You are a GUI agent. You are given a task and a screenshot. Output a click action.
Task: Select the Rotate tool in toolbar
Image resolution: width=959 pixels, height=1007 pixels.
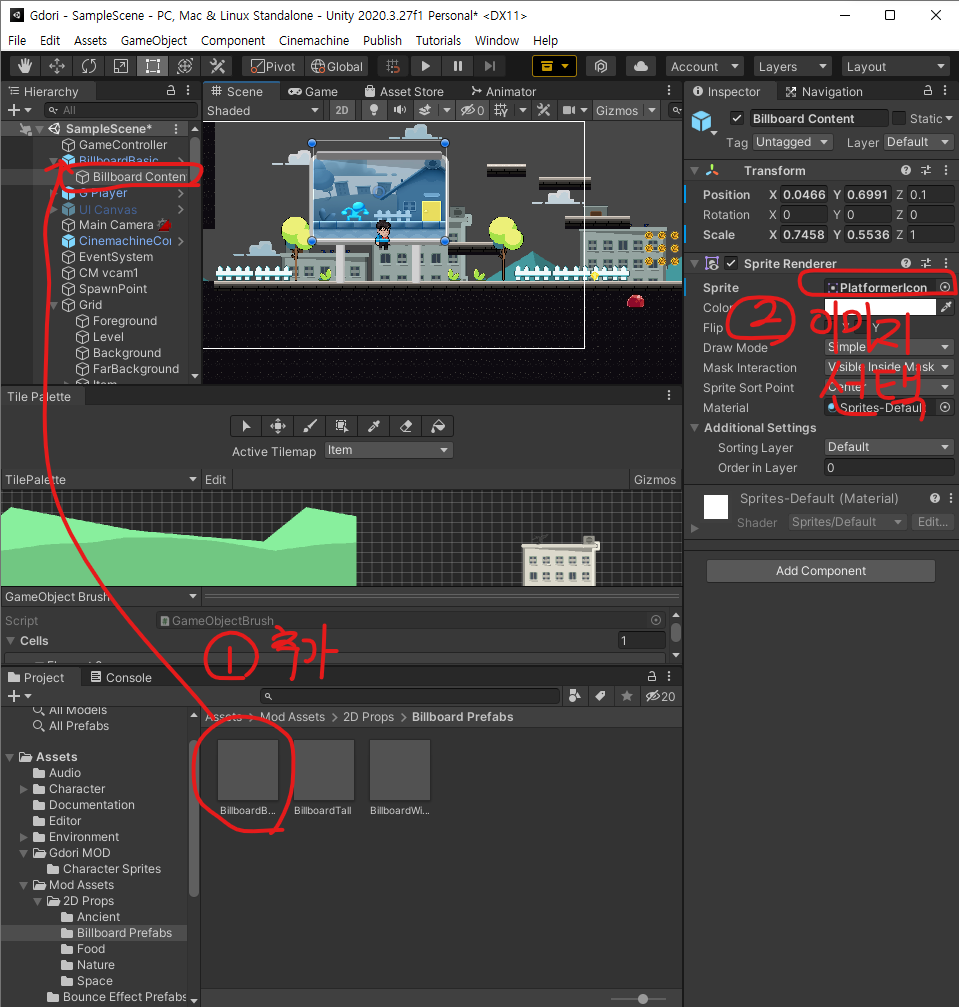click(89, 66)
